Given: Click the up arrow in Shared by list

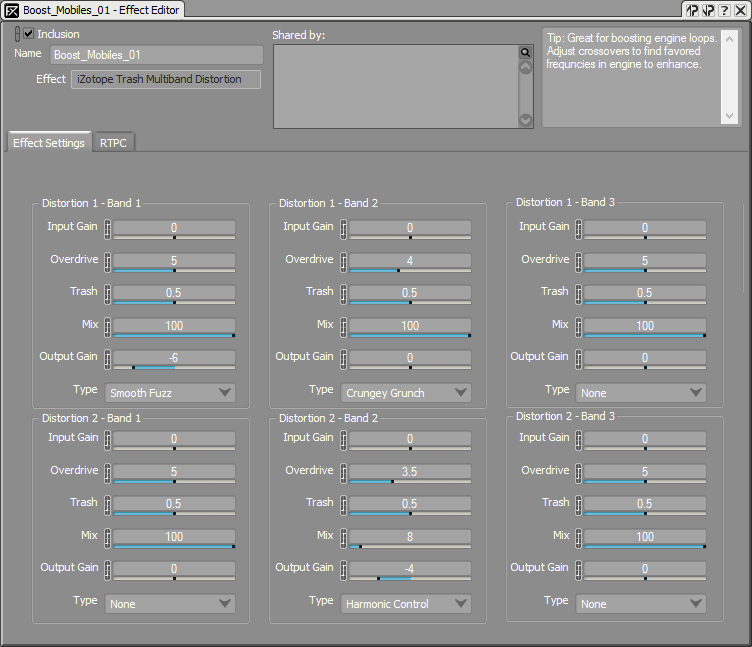Looking at the screenshot, I should 526,68.
